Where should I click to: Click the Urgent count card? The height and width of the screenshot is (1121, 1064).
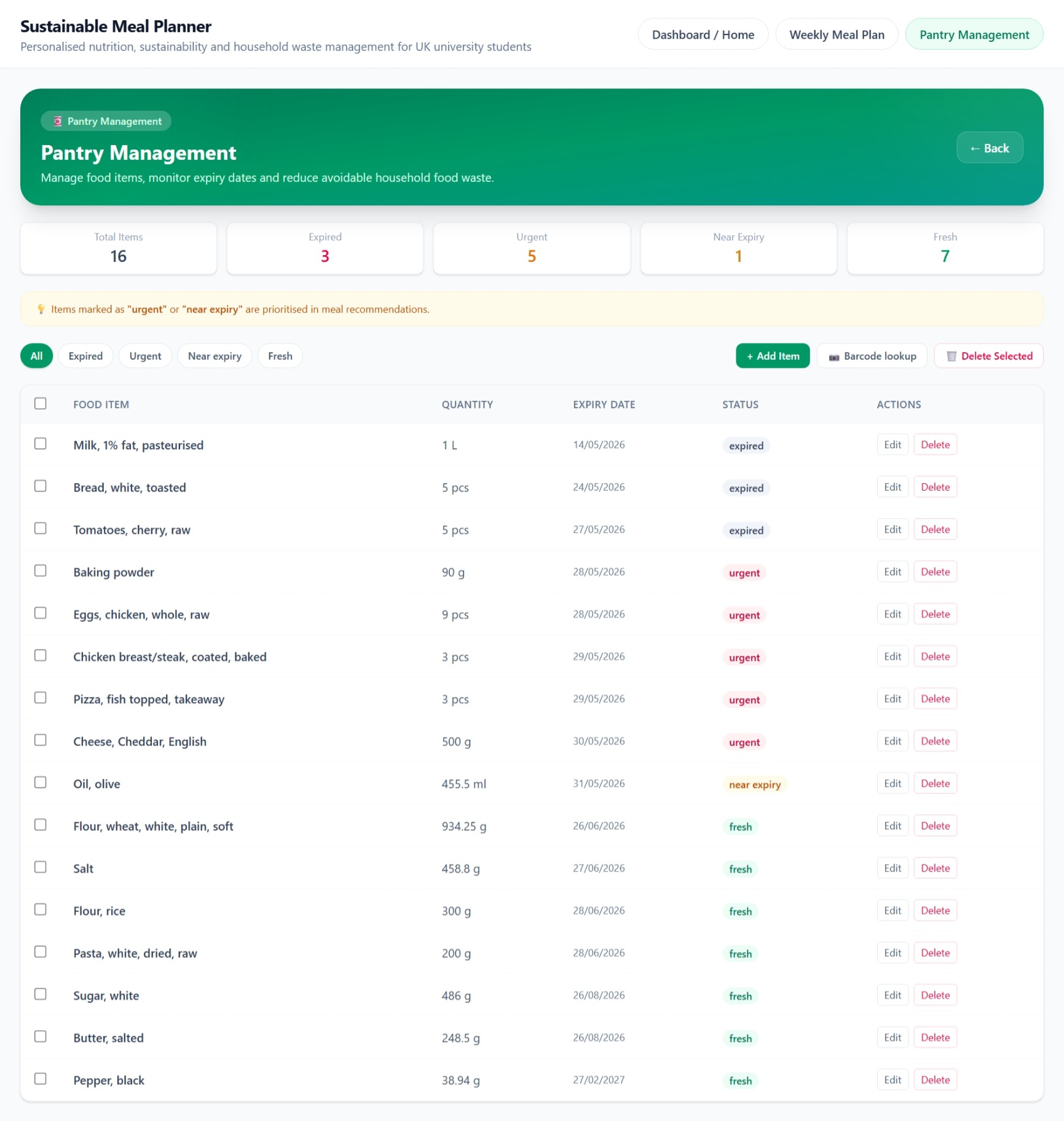[532, 248]
